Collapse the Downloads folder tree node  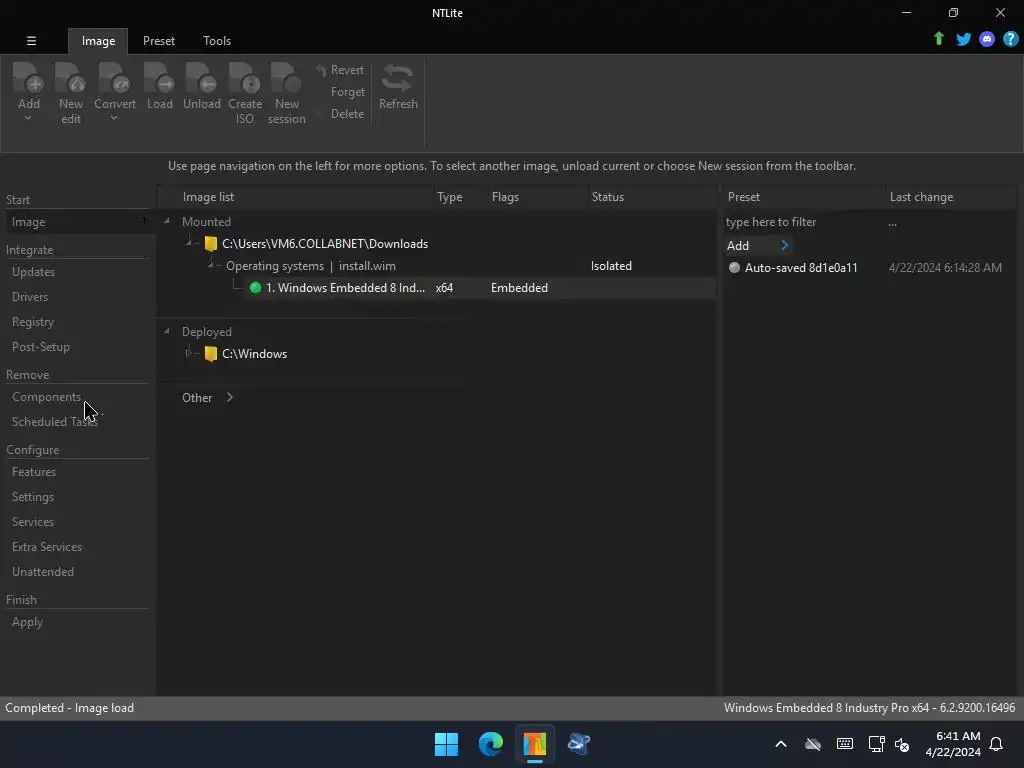click(189, 243)
